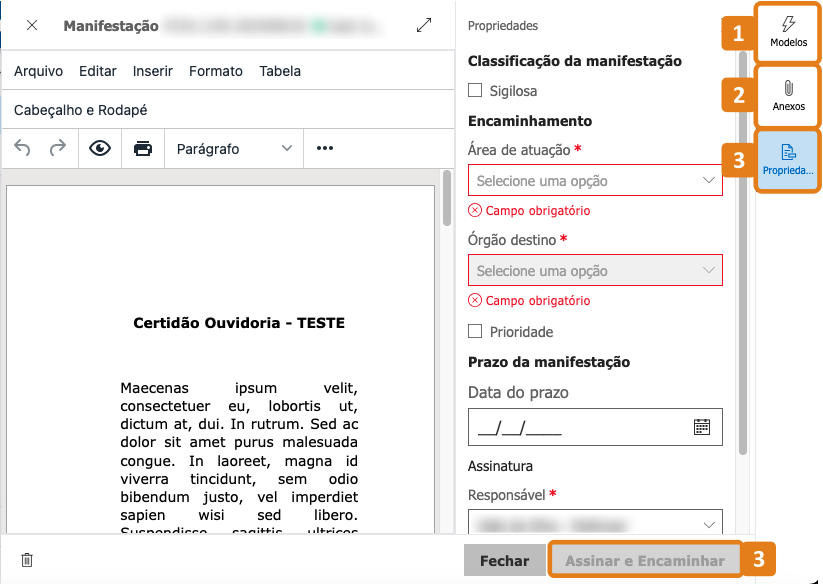Click Assinar e Encaminhar button

click(645, 560)
